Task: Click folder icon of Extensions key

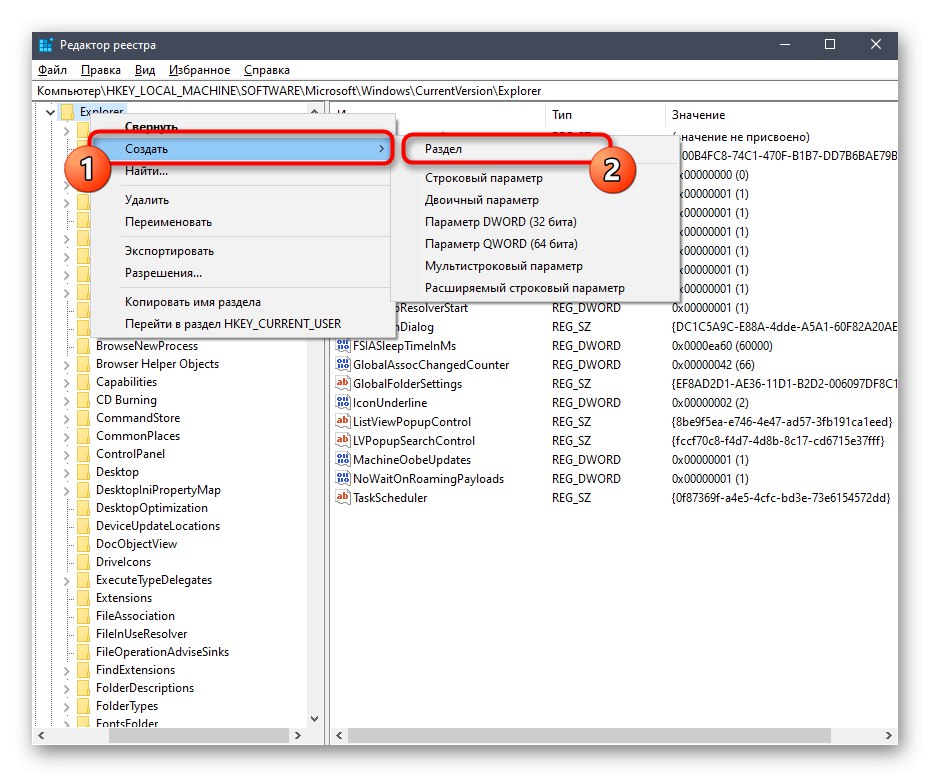Action: (x=84, y=598)
